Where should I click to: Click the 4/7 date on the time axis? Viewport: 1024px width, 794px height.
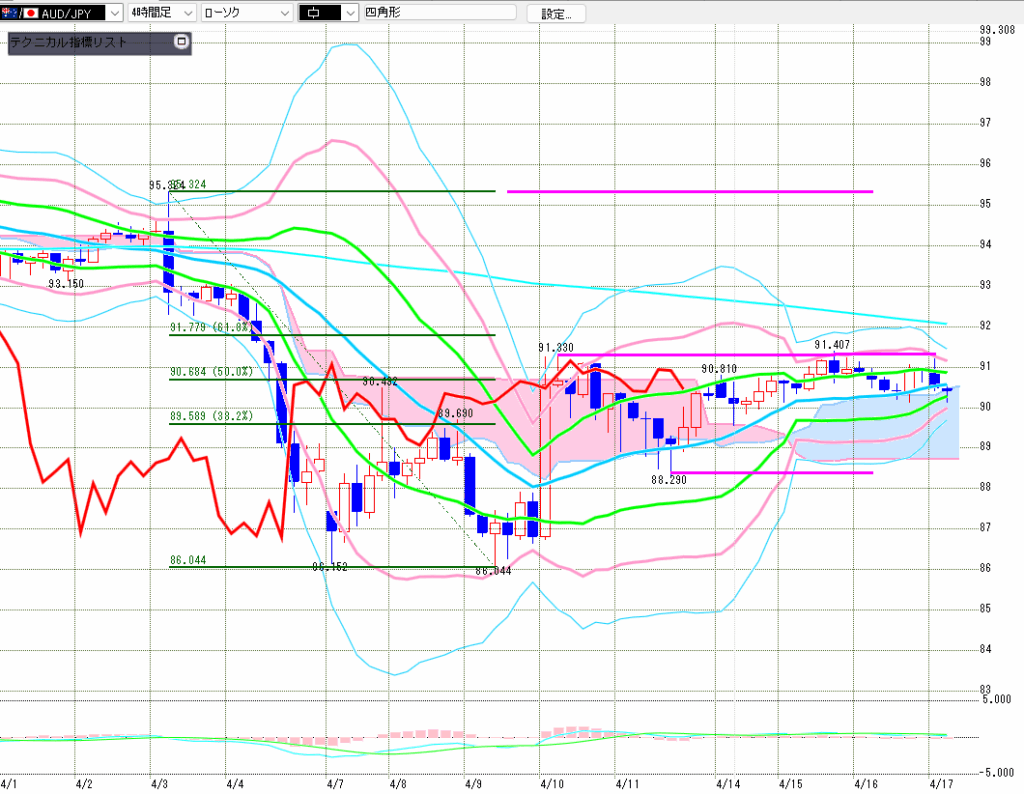335,784
